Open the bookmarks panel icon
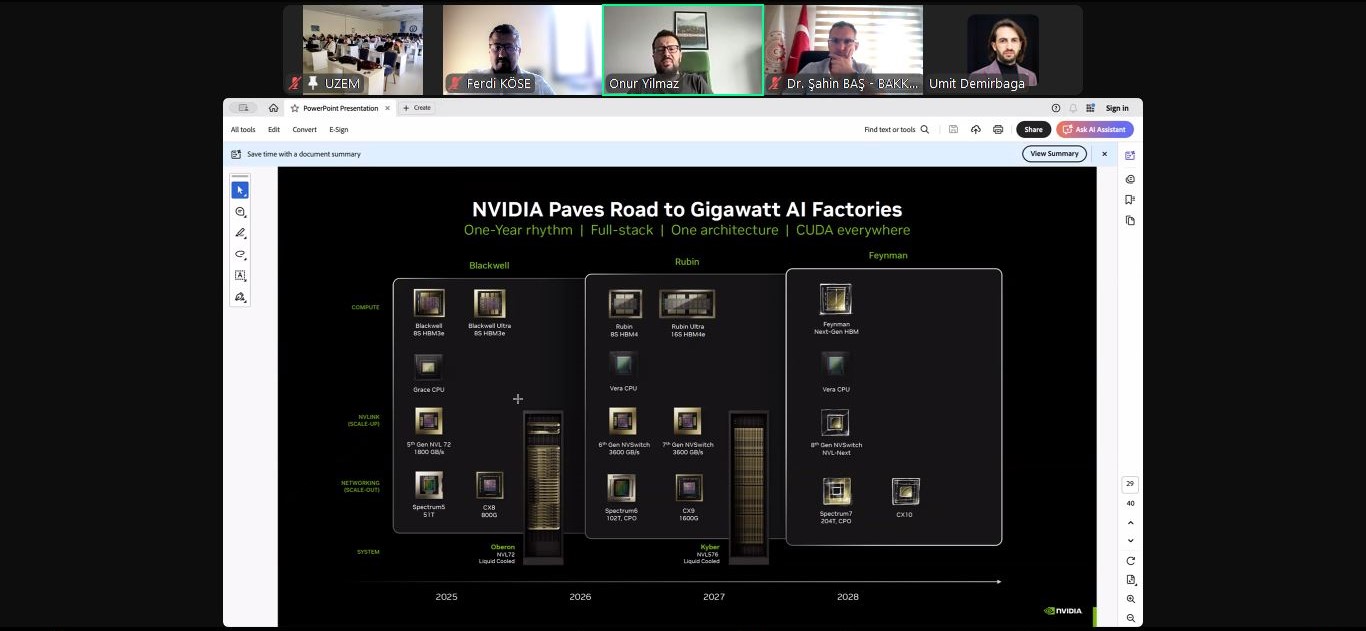 pos(1130,200)
